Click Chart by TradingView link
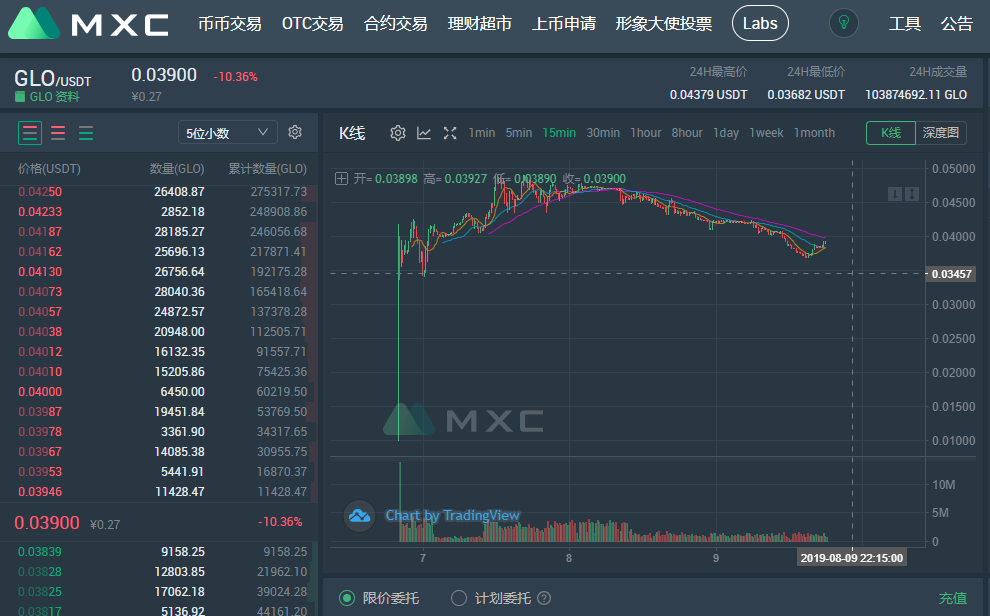Image resolution: width=990 pixels, height=616 pixels. coord(453,516)
